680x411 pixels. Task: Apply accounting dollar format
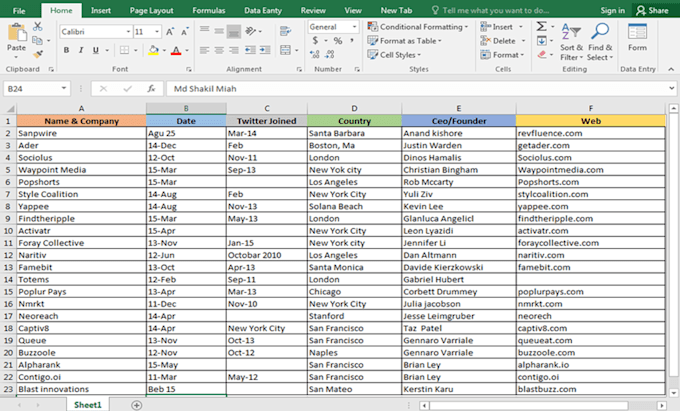[315, 41]
